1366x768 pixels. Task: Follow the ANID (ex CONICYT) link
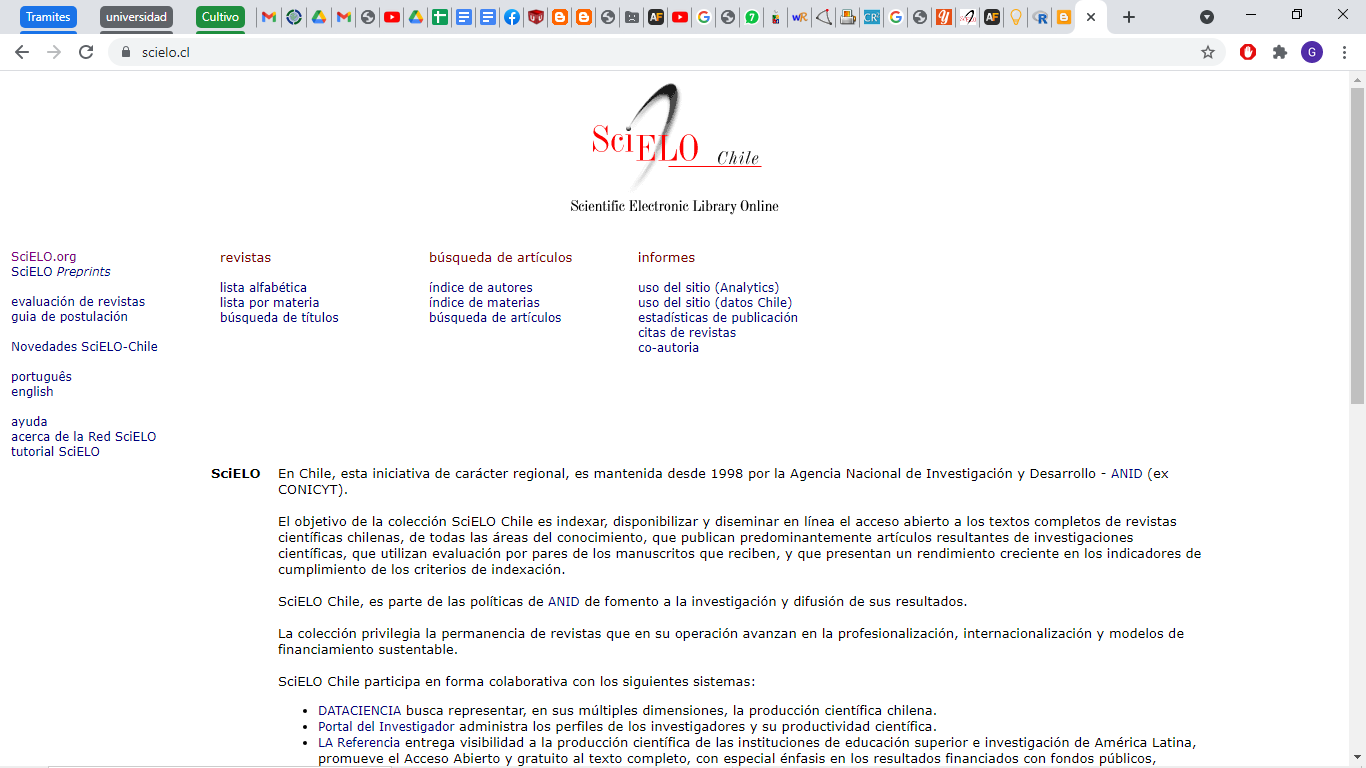1126,474
